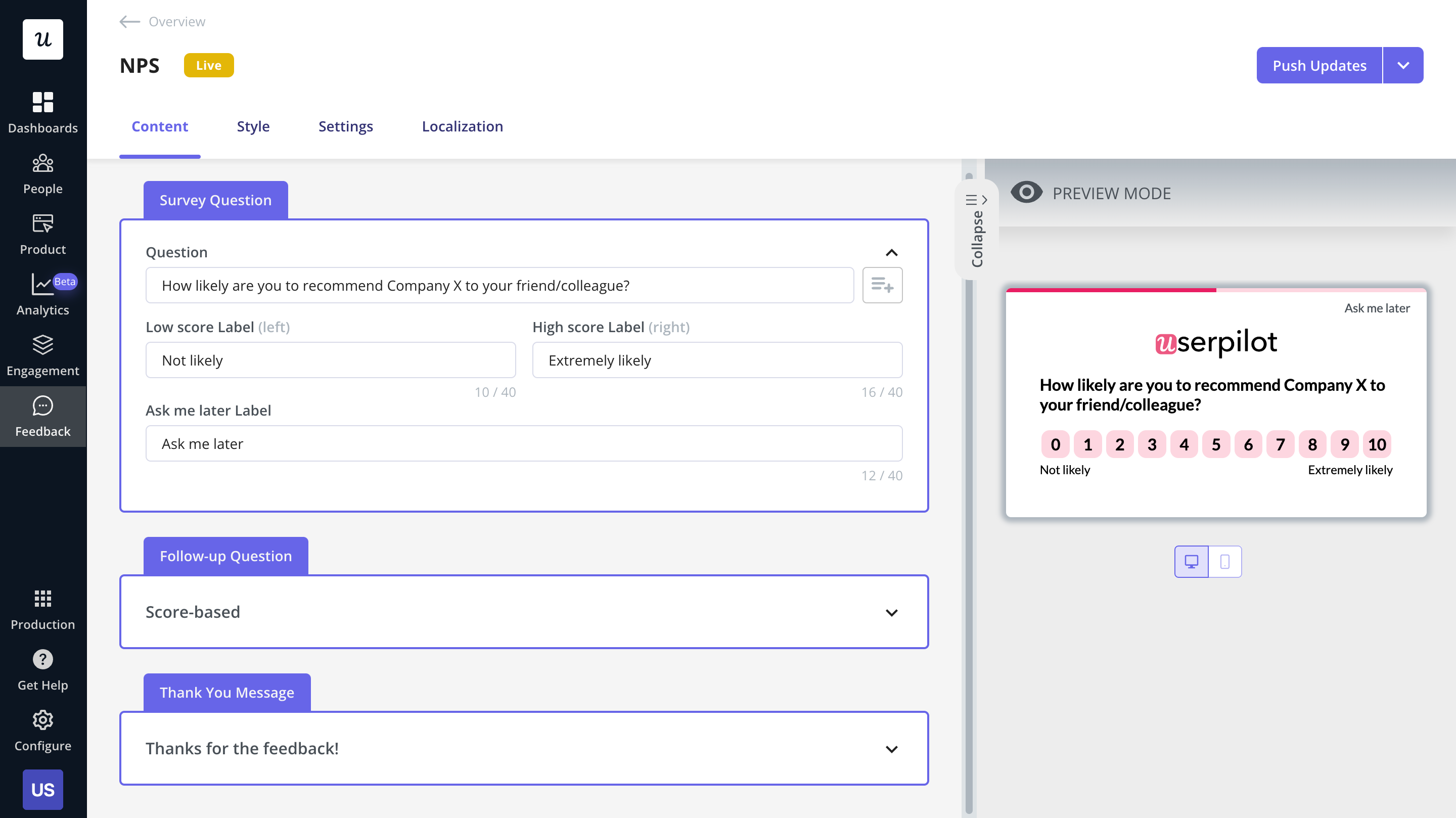Open the Dashboards section in sidebar
This screenshot has height=818, width=1456.
coord(42,110)
